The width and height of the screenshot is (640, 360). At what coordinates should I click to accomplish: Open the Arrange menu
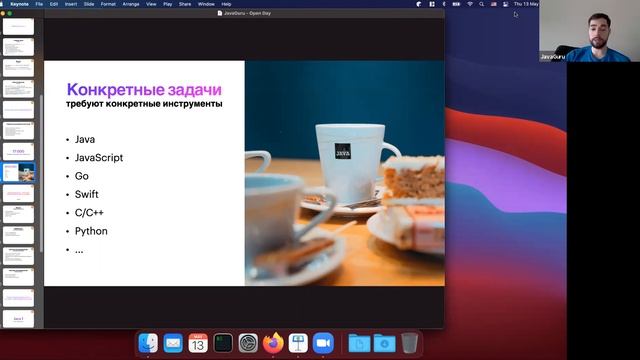131,4
